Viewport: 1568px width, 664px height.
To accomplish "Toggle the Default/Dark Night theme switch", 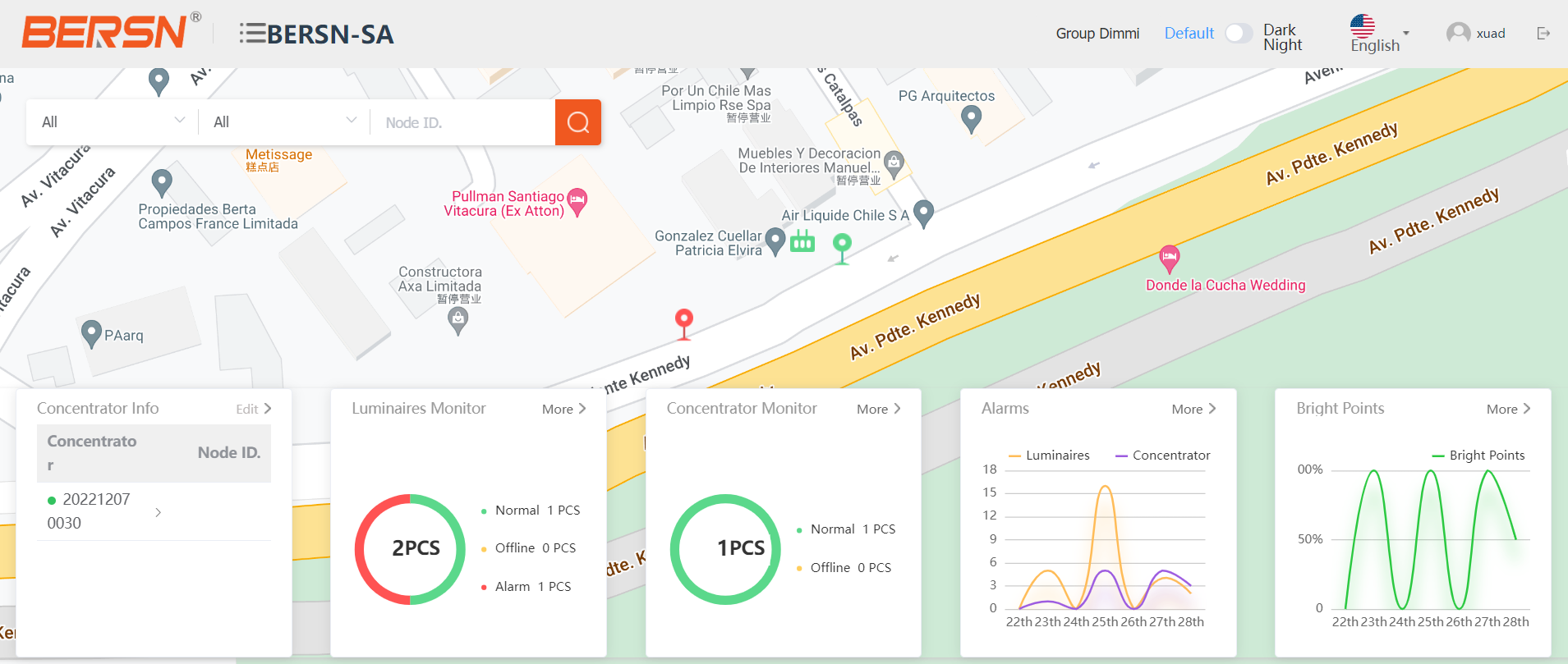I will (1239, 34).
